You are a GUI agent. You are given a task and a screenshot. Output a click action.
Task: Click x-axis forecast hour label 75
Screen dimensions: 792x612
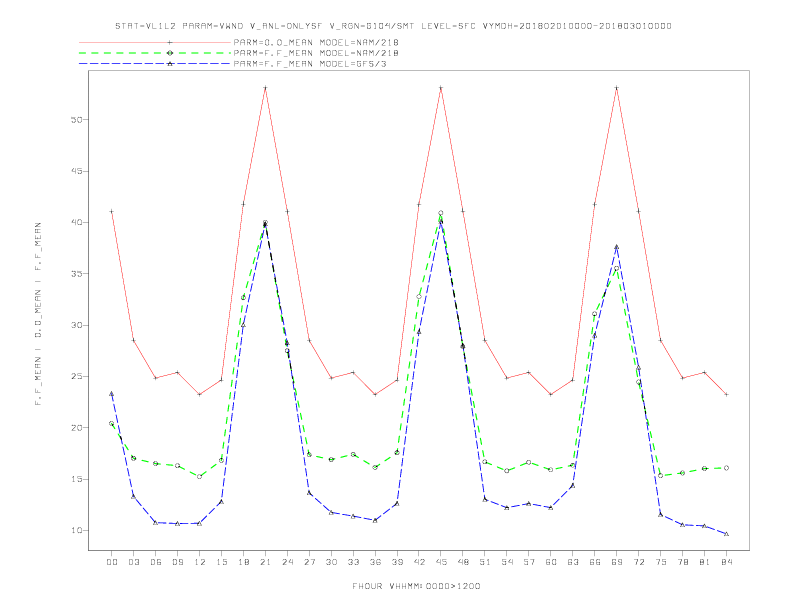tap(661, 562)
